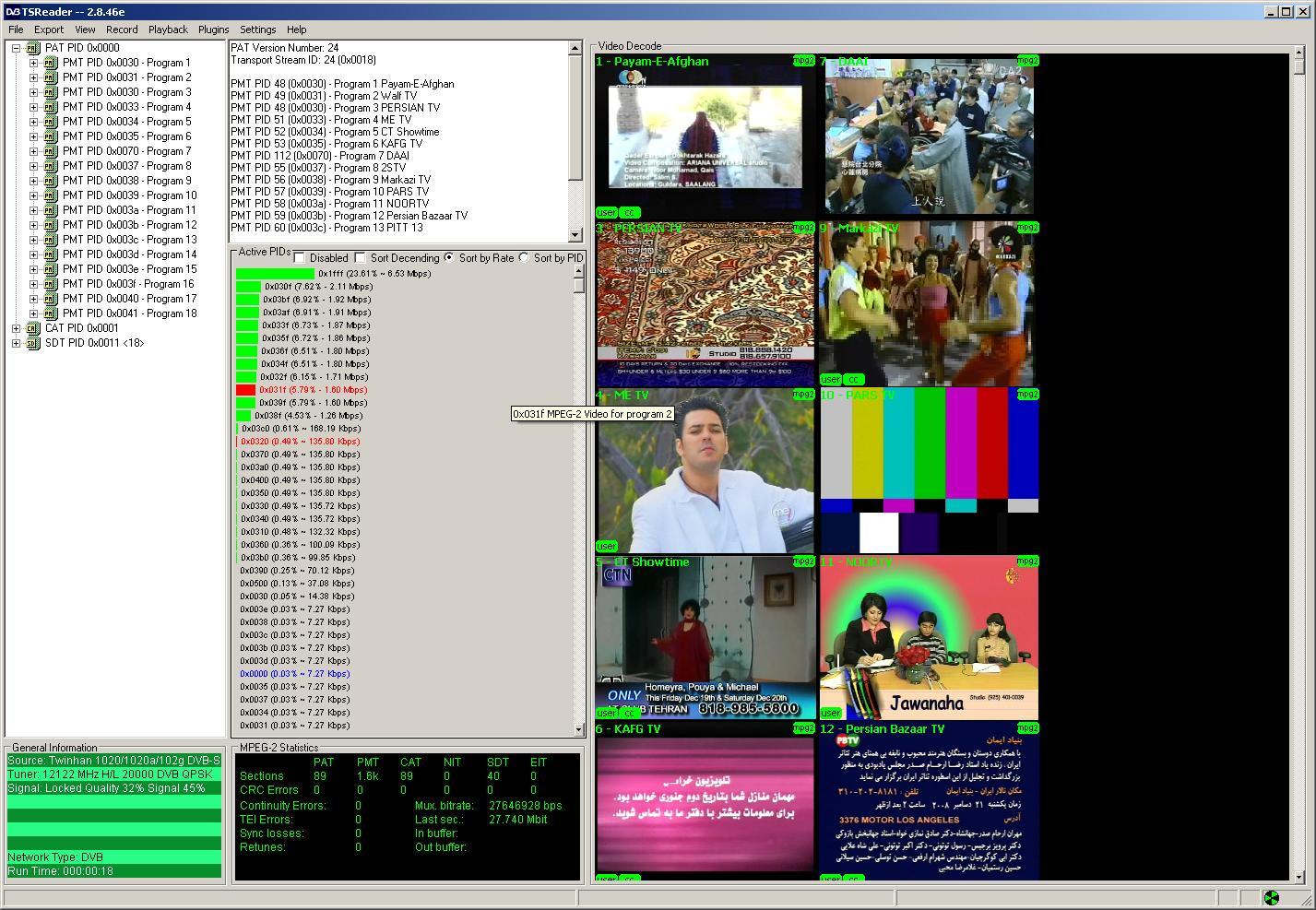Click the mpg2 badge on PARS TV video
The image size is (1316, 910).
click(1027, 395)
